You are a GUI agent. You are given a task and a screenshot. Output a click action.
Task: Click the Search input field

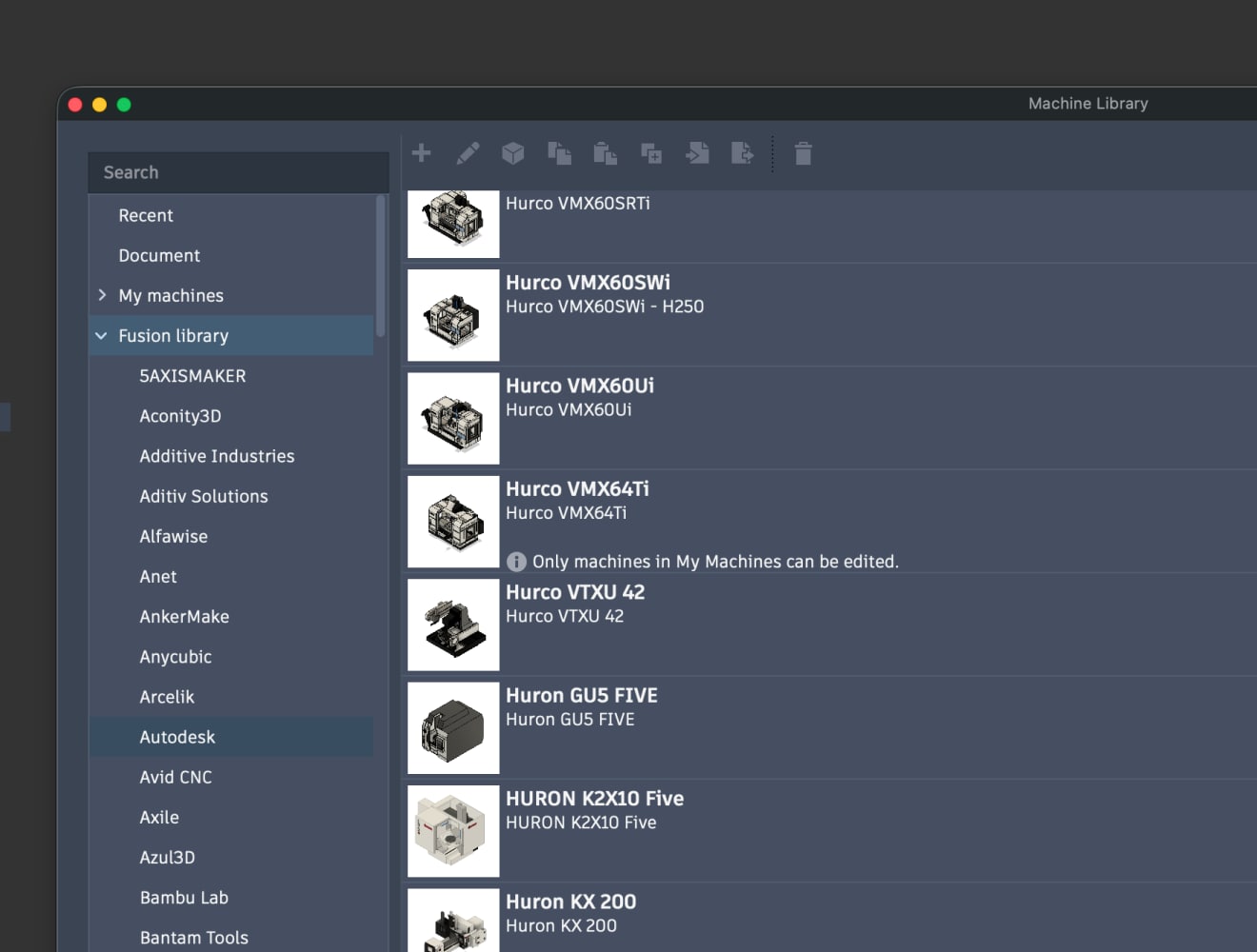[x=238, y=172]
